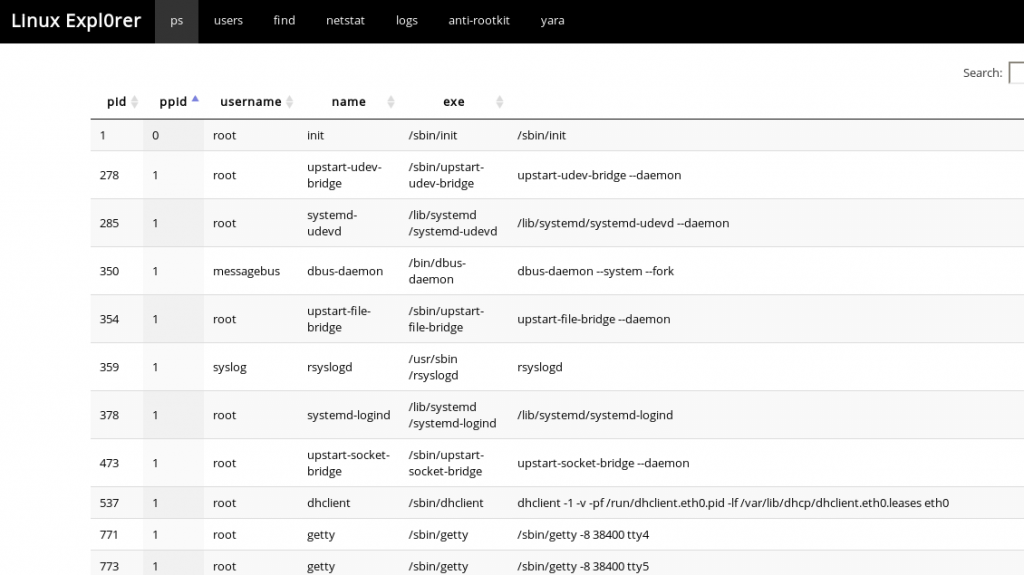
Task: Click the Search input field
Action: pos(1016,73)
